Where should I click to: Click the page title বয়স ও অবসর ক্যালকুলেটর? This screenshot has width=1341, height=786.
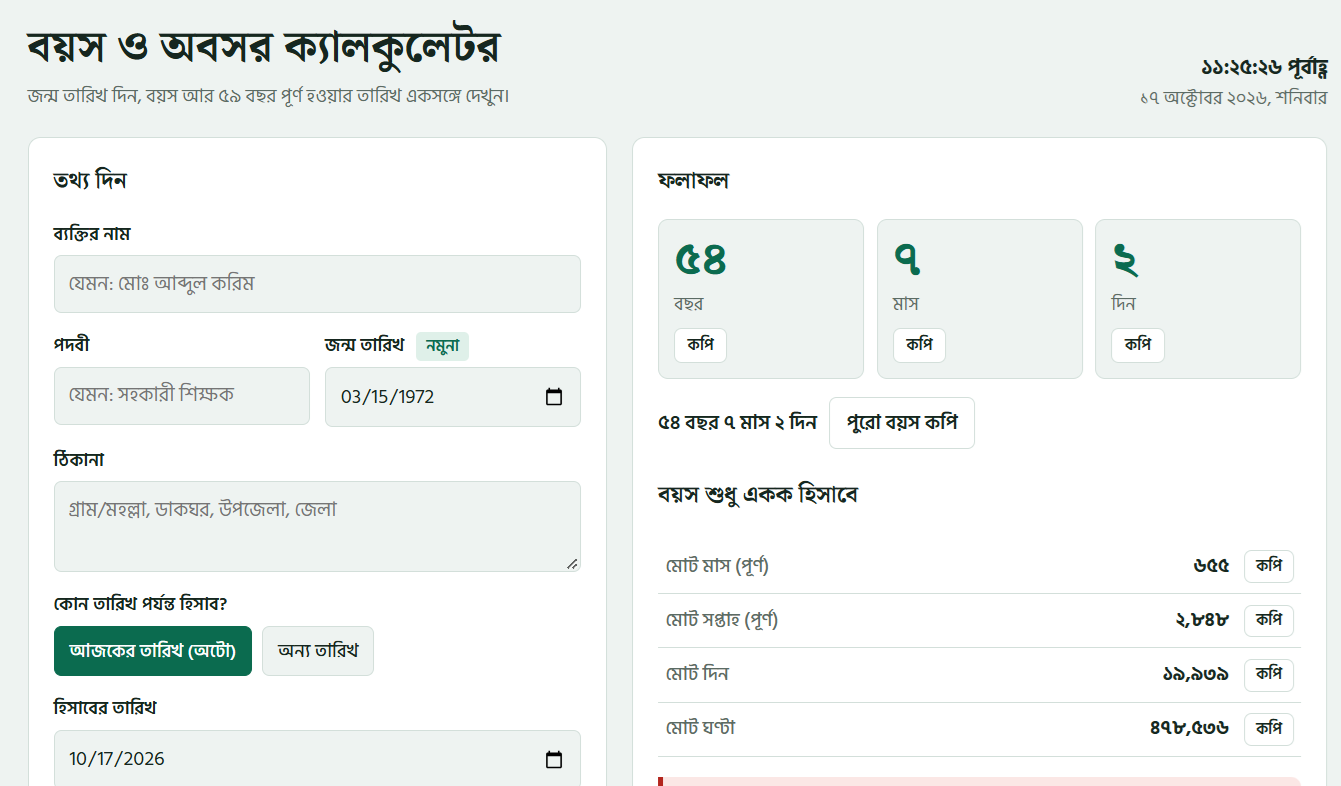click(x=264, y=47)
